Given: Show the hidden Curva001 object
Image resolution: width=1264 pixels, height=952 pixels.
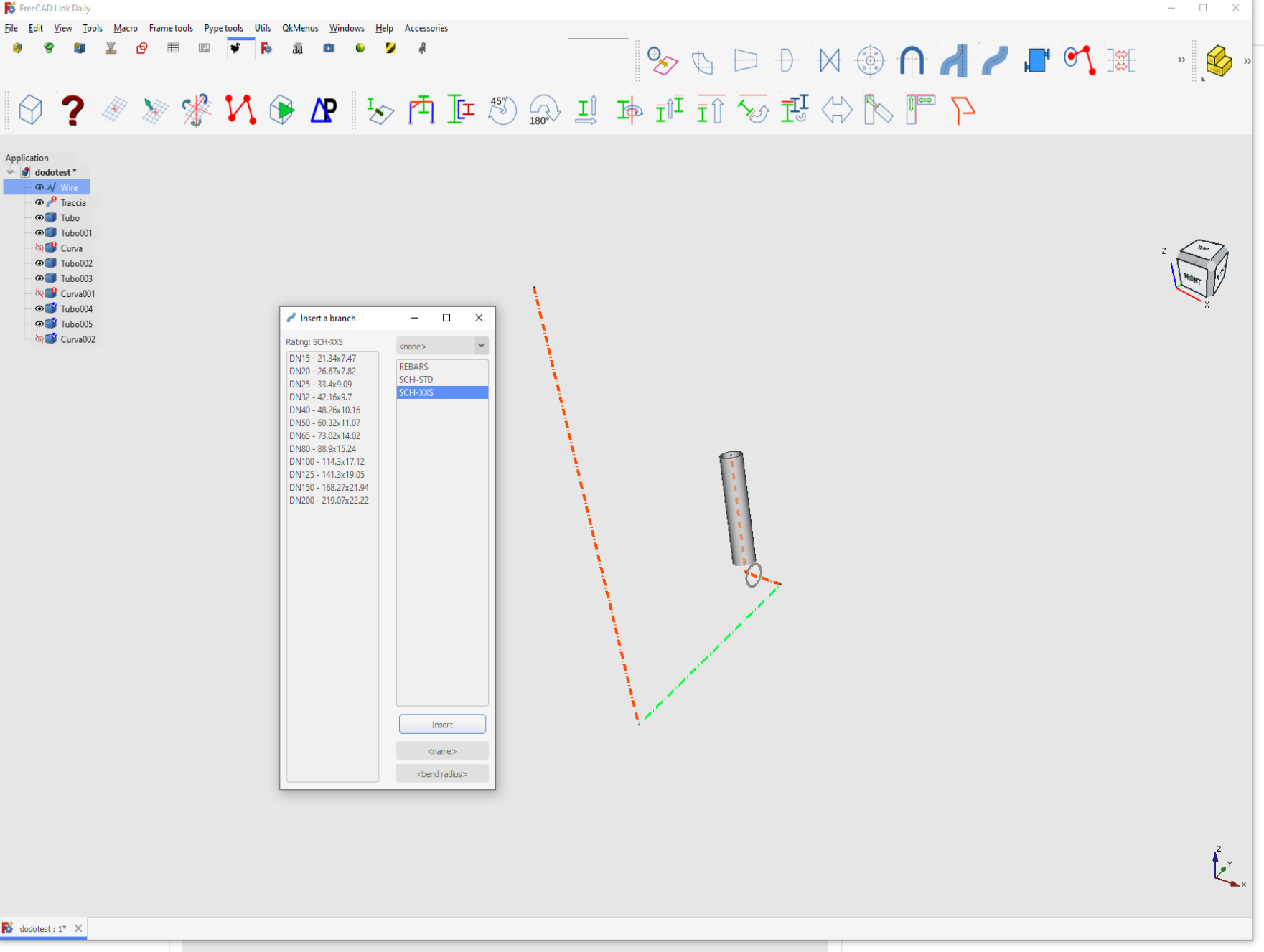Looking at the screenshot, I should pyautogui.click(x=39, y=293).
